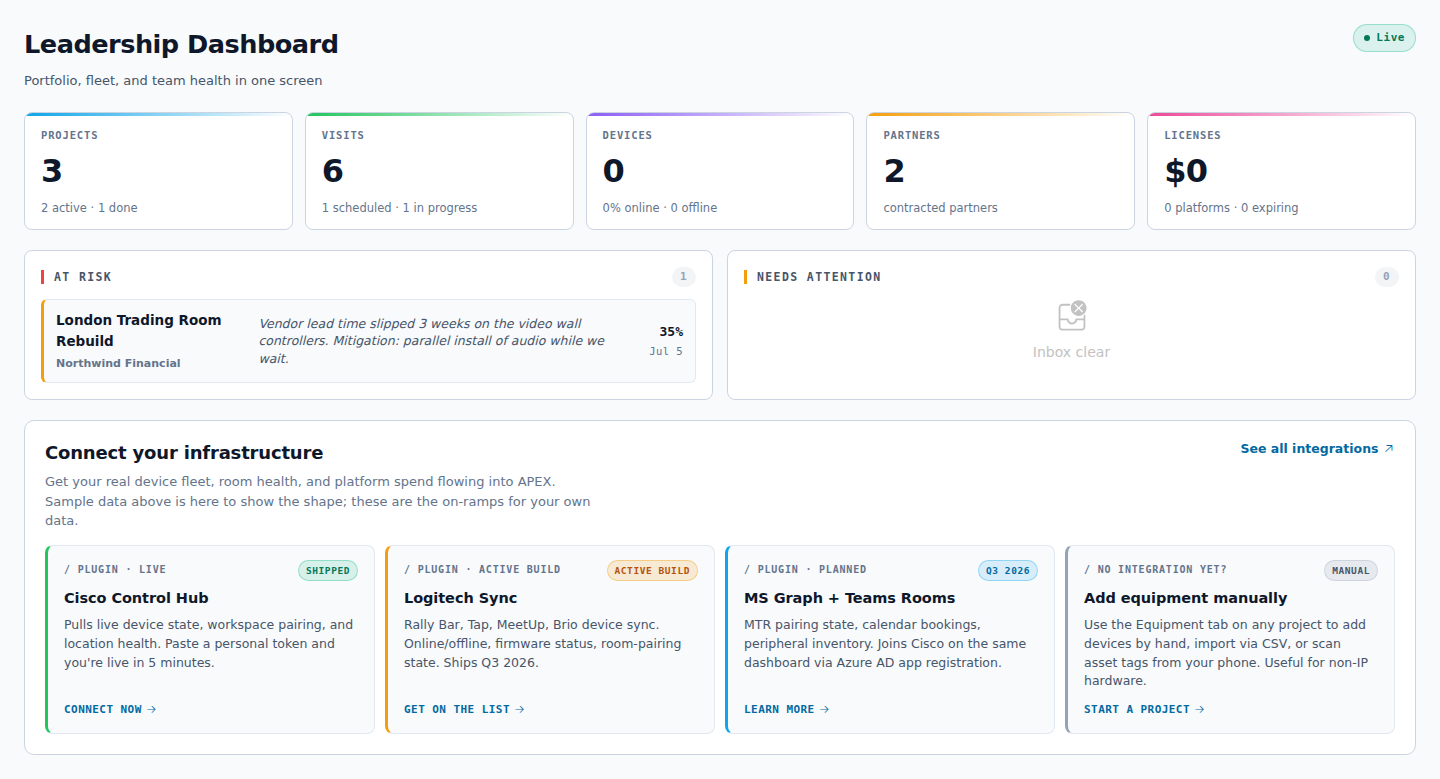Open the Devices summary card
Screen dimensions: 1440x779
pos(720,171)
